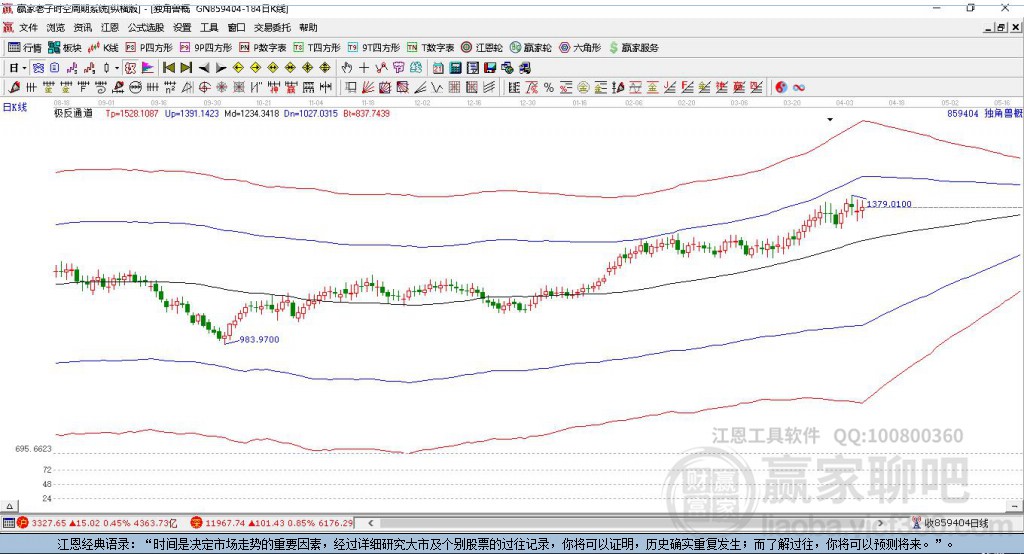Click the black right arrow icon
The height and width of the screenshot is (554, 1024).
point(221,68)
